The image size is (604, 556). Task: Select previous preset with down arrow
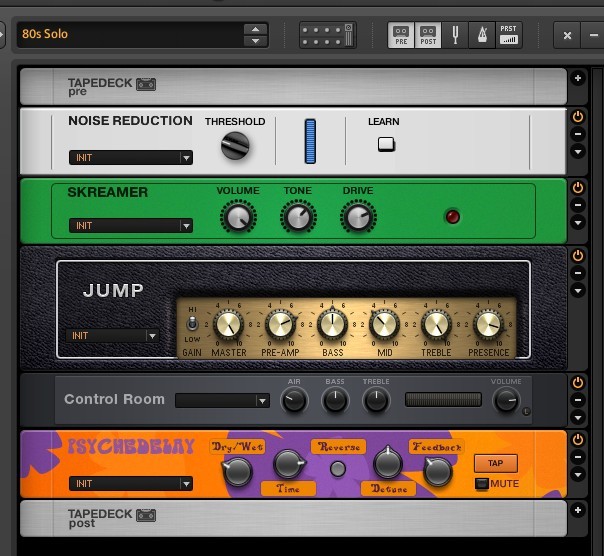click(x=255, y=41)
